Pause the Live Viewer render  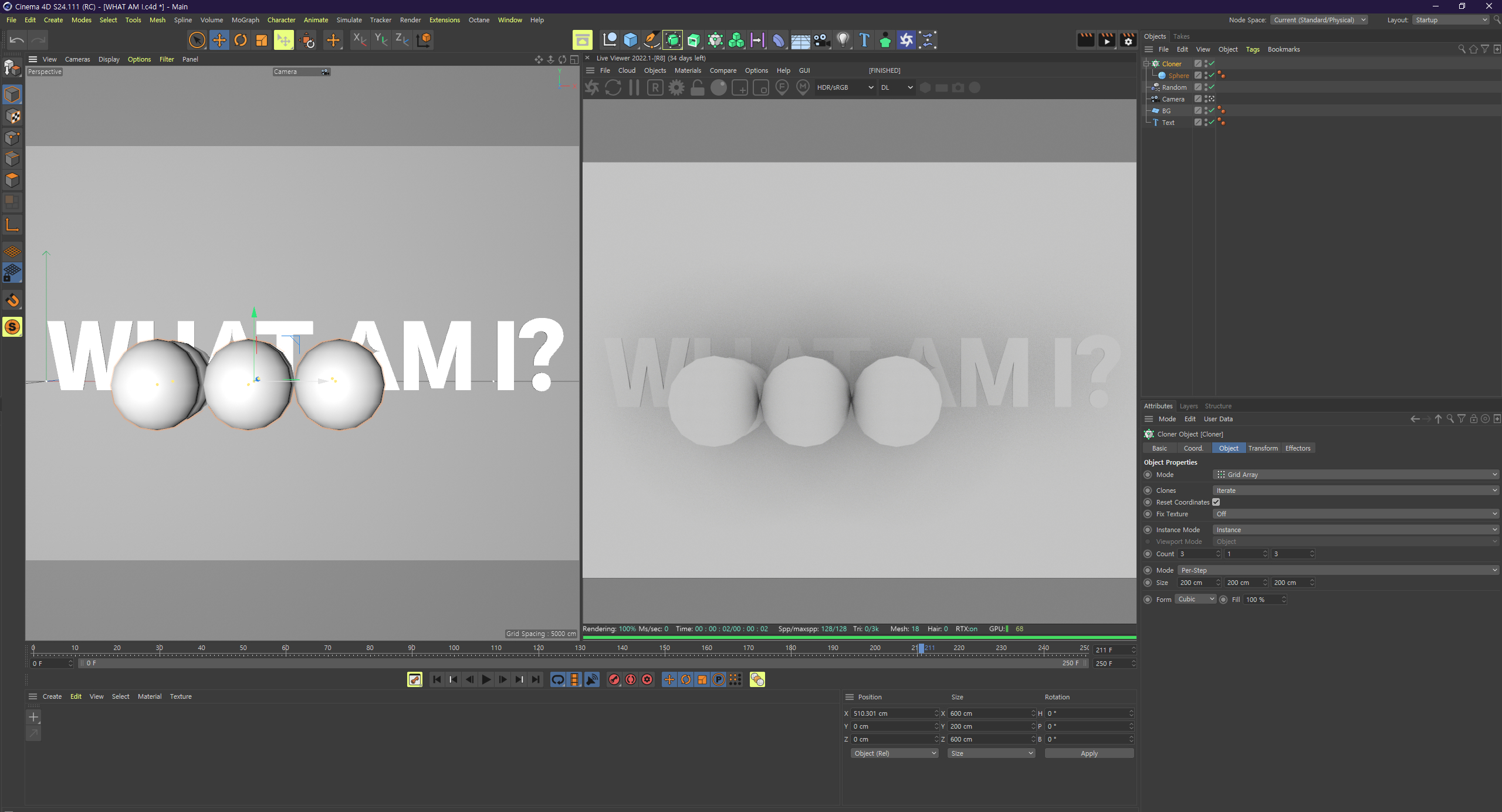click(634, 88)
